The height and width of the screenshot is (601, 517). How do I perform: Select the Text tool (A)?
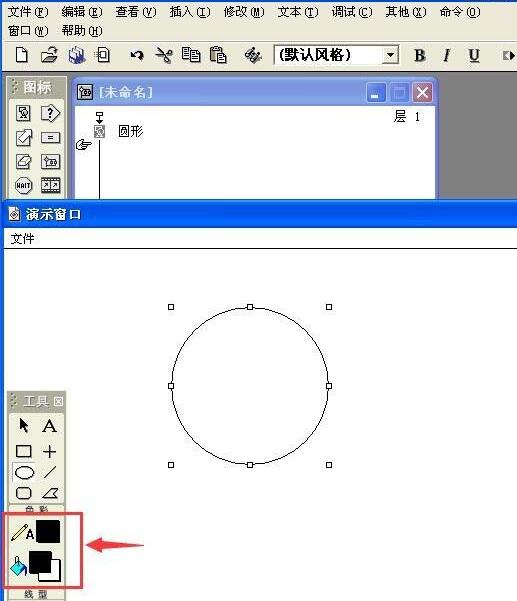(x=49, y=426)
